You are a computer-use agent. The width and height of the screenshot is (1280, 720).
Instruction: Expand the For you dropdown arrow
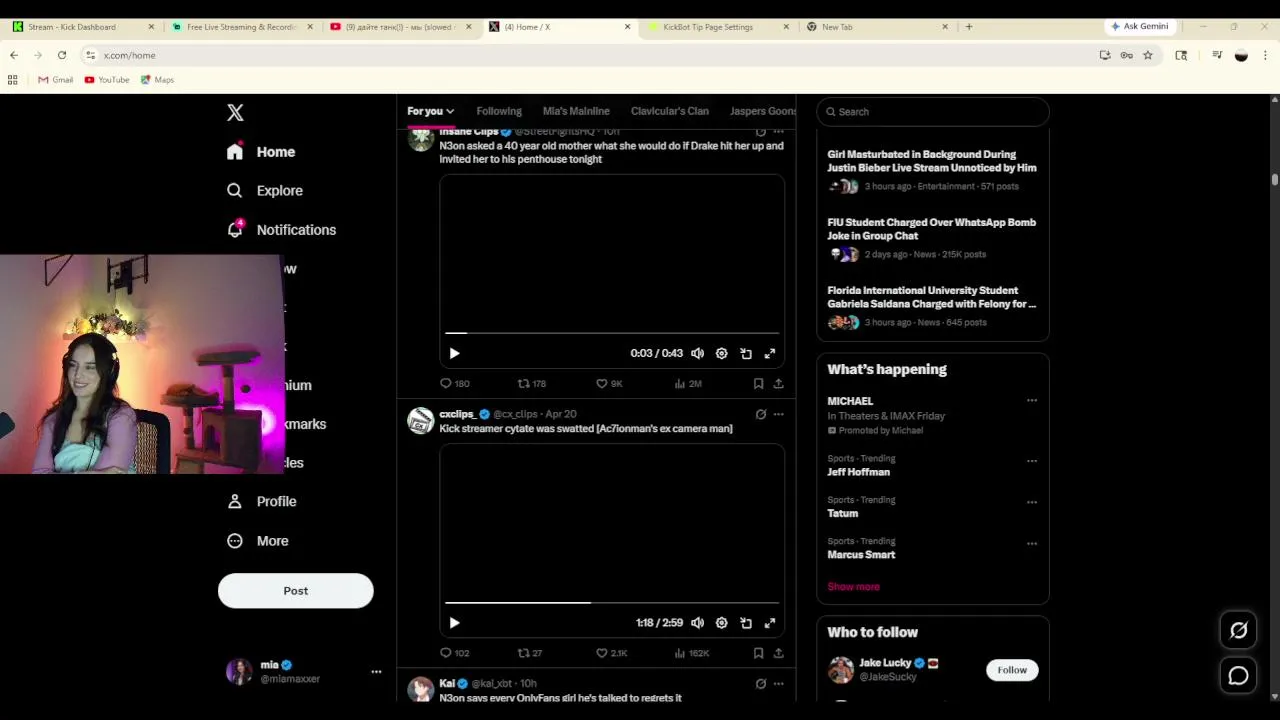point(450,112)
